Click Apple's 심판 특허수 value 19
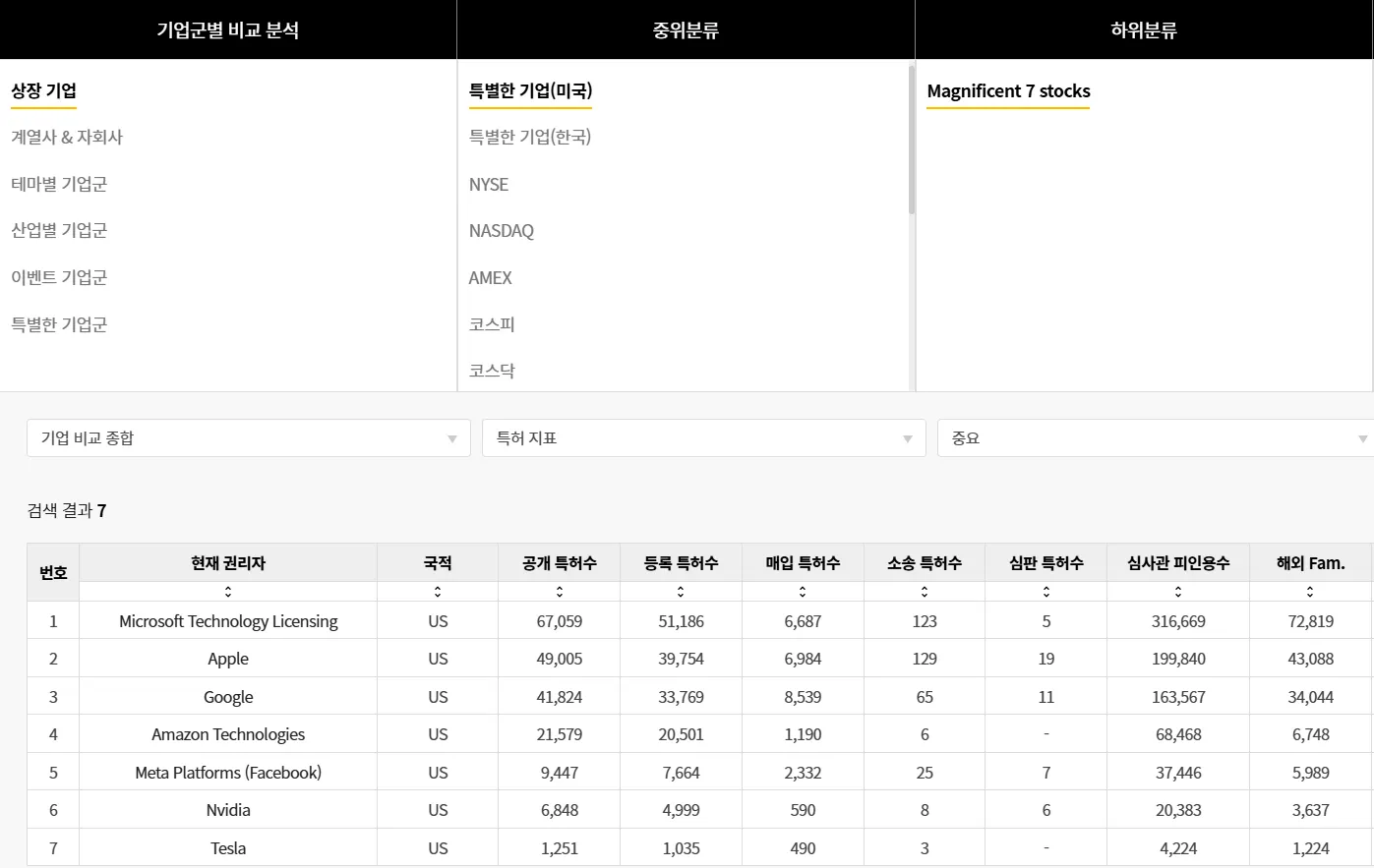The image size is (1374, 868). tap(1046, 659)
